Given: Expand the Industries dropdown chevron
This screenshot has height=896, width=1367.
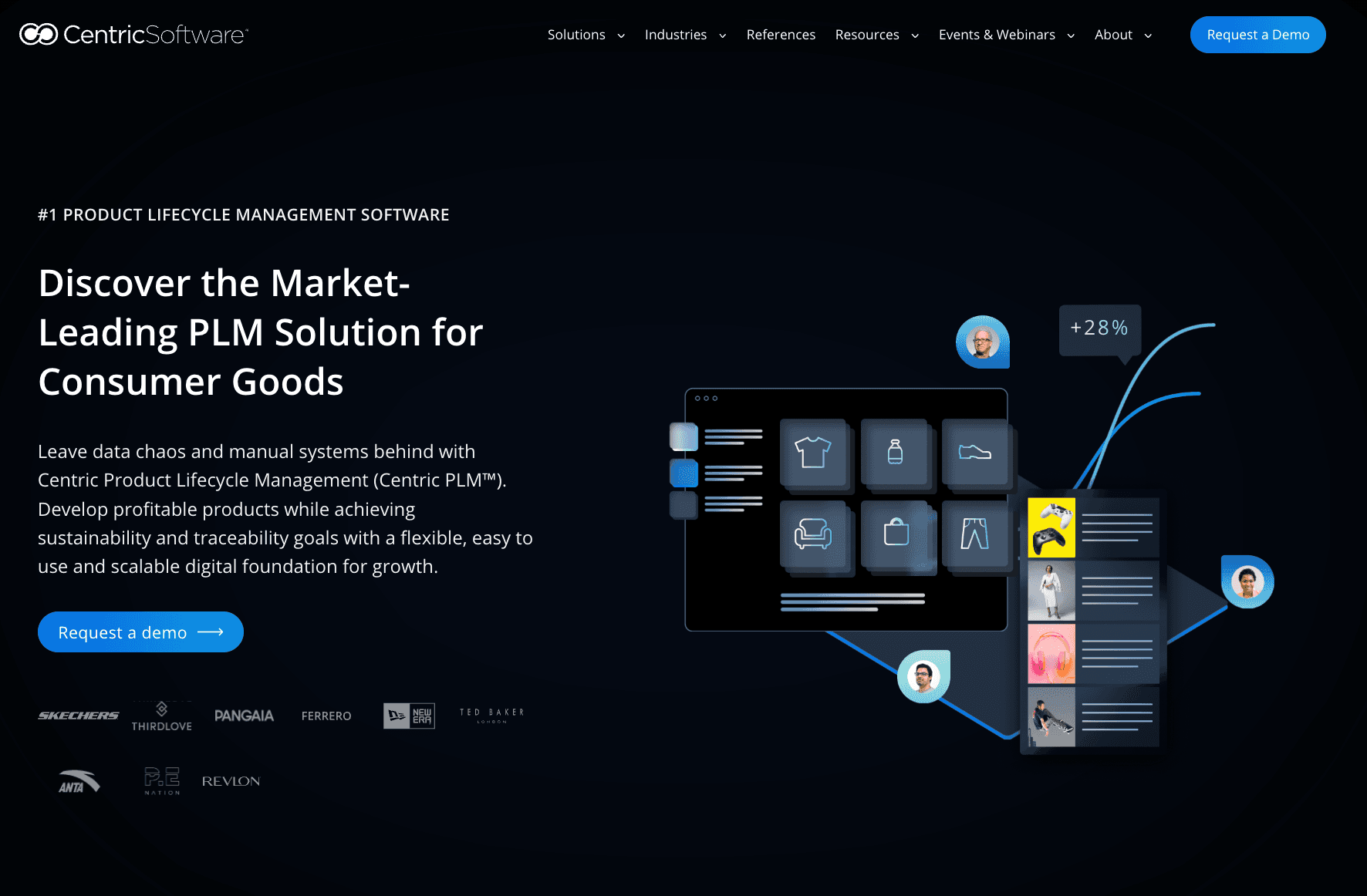Looking at the screenshot, I should point(723,35).
